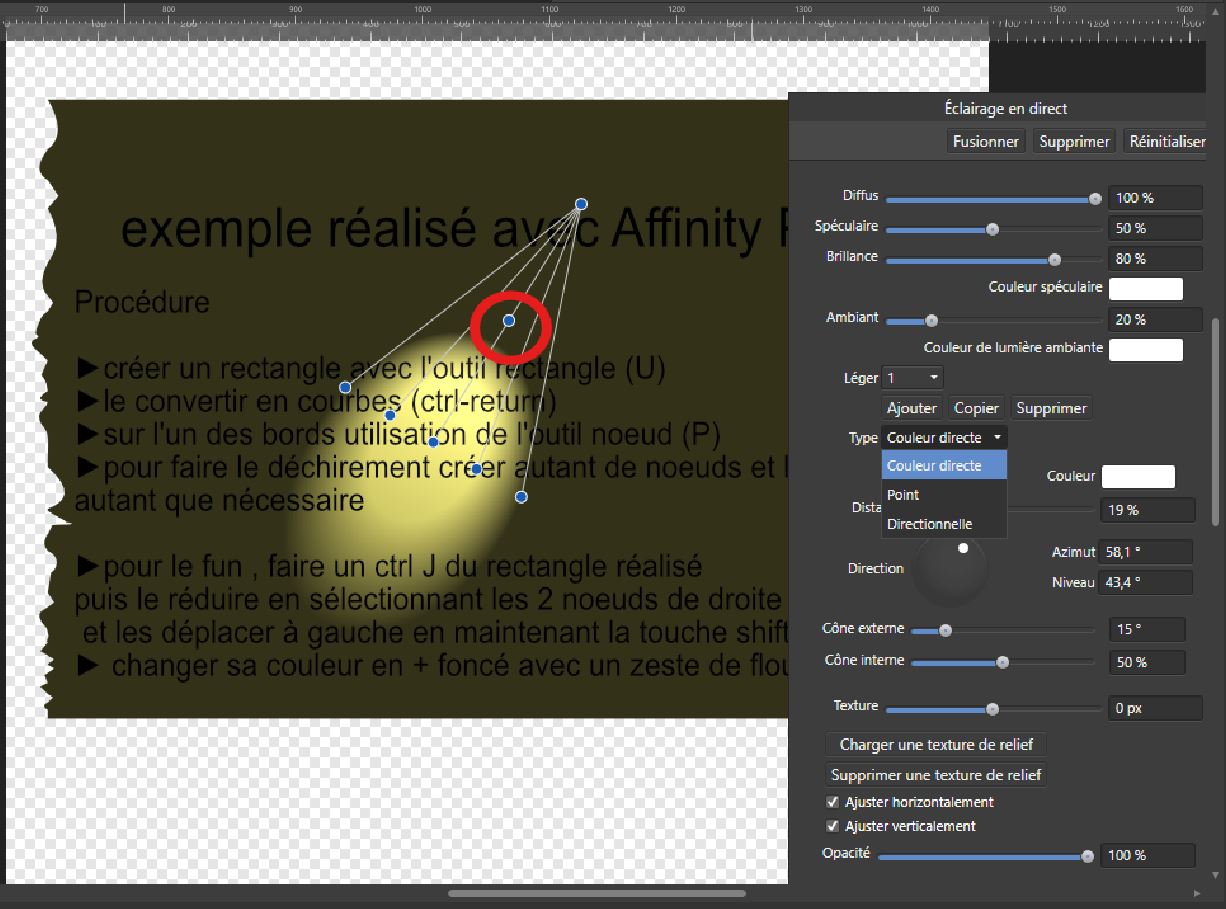Select highlighted Couleur directe in list
This screenshot has height=909, width=1226.
pyautogui.click(x=944, y=465)
